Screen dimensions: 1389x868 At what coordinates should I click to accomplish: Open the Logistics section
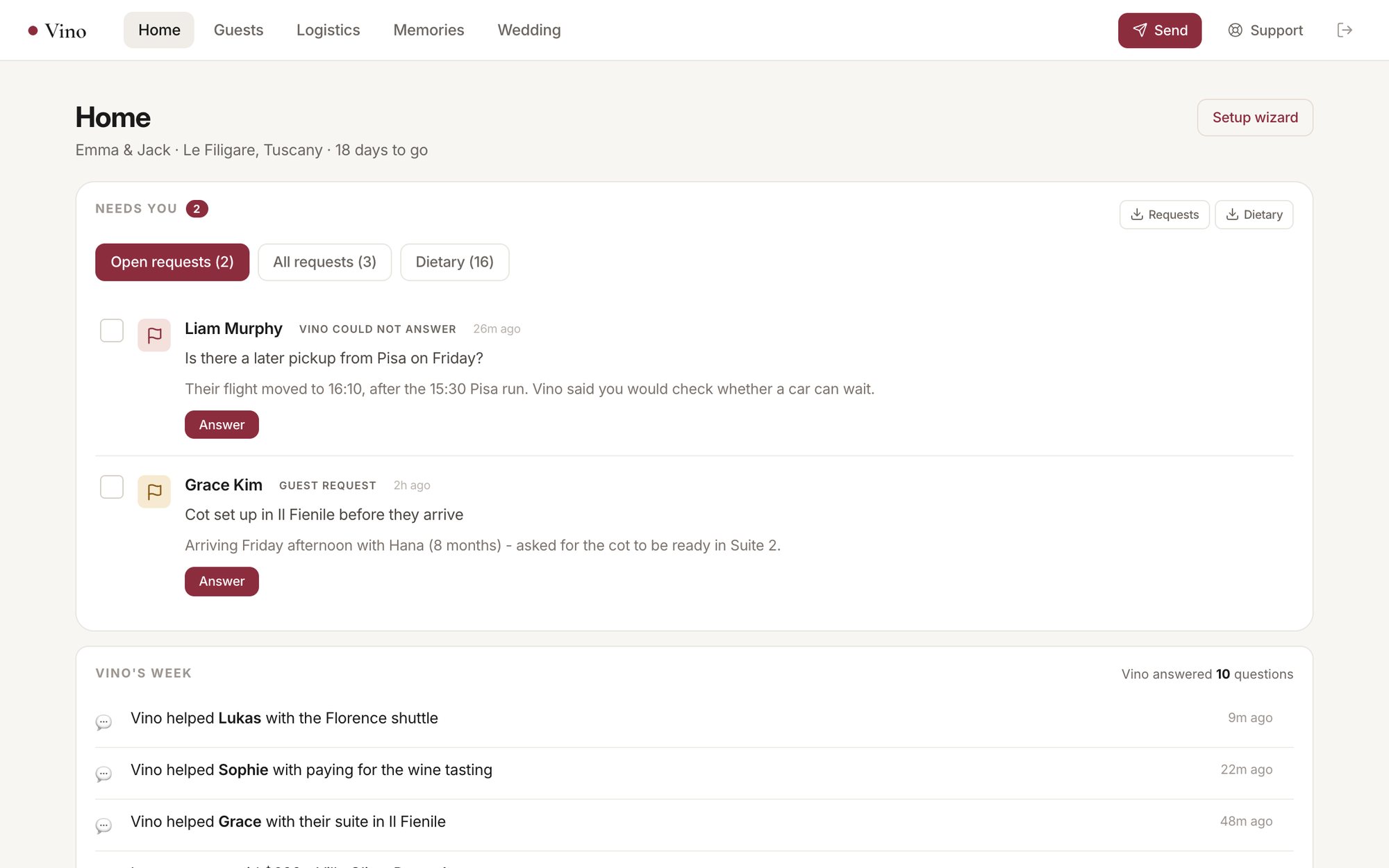click(x=328, y=30)
